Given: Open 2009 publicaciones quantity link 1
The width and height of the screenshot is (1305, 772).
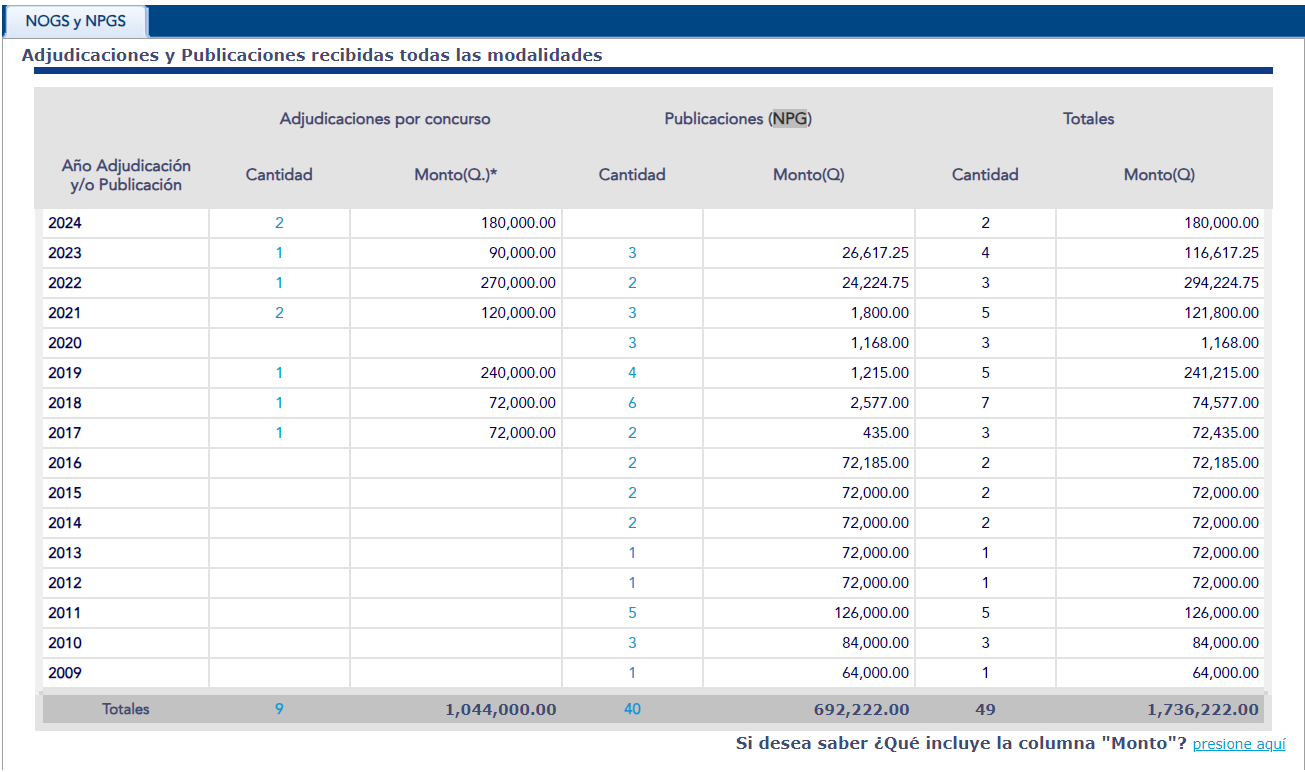Looking at the screenshot, I should tap(632, 673).
